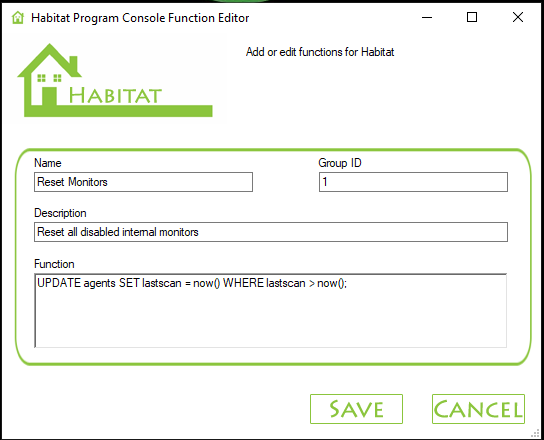The width and height of the screenshot is (544, 440).
Task: Click into the Description text box
Action: pos(271,232)
